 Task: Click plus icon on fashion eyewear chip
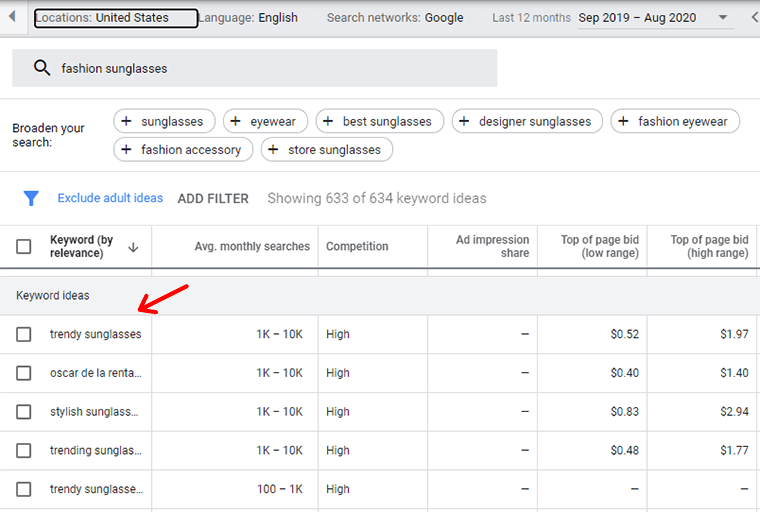click(x=624, y=121)
